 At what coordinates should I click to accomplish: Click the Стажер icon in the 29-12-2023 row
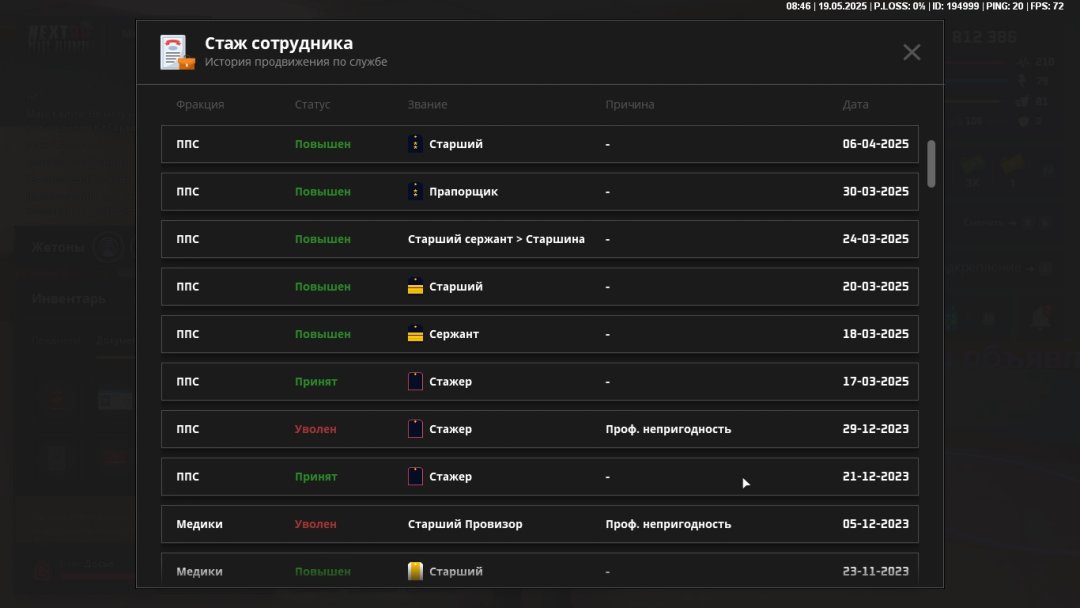(415, 429)
